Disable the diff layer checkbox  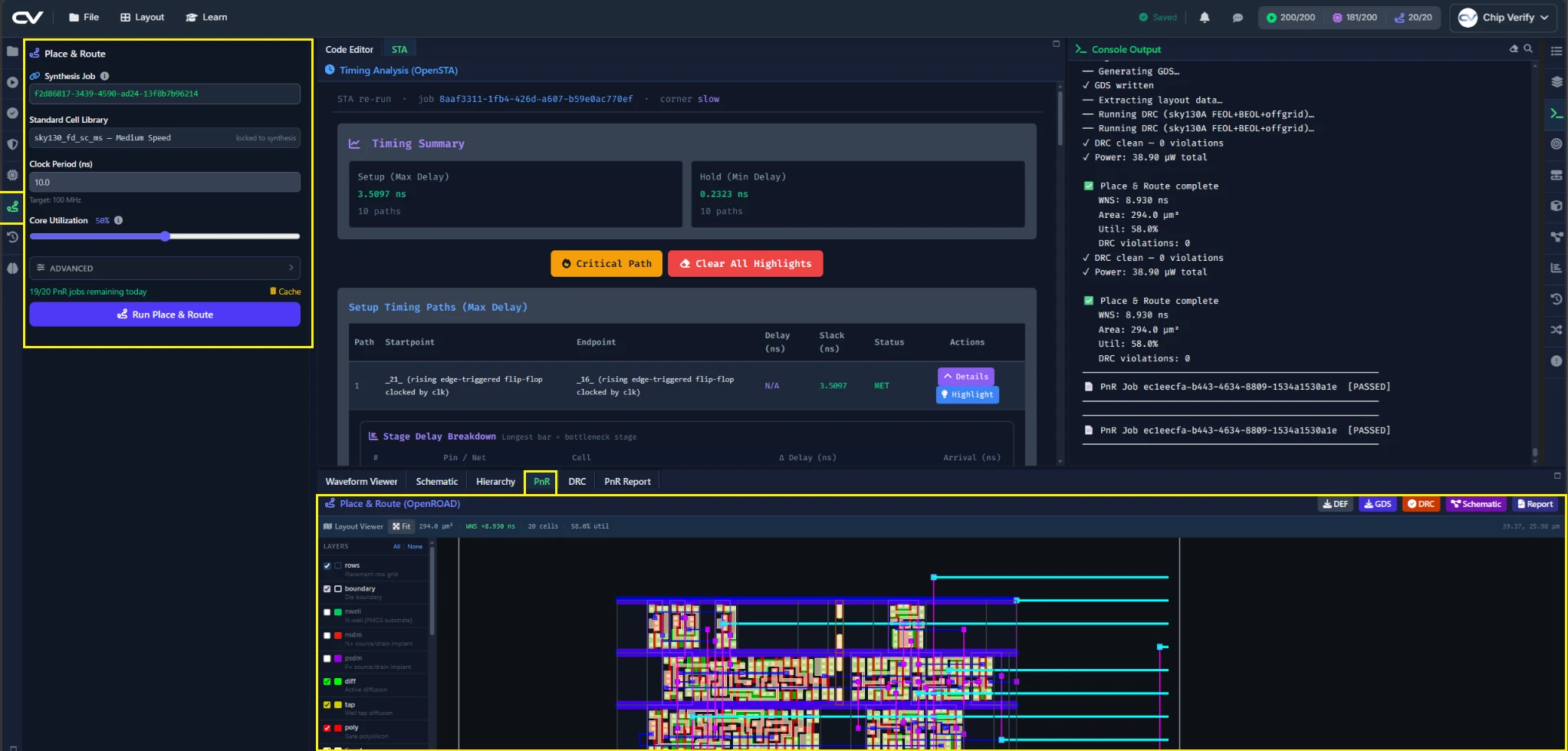[327, 681]
